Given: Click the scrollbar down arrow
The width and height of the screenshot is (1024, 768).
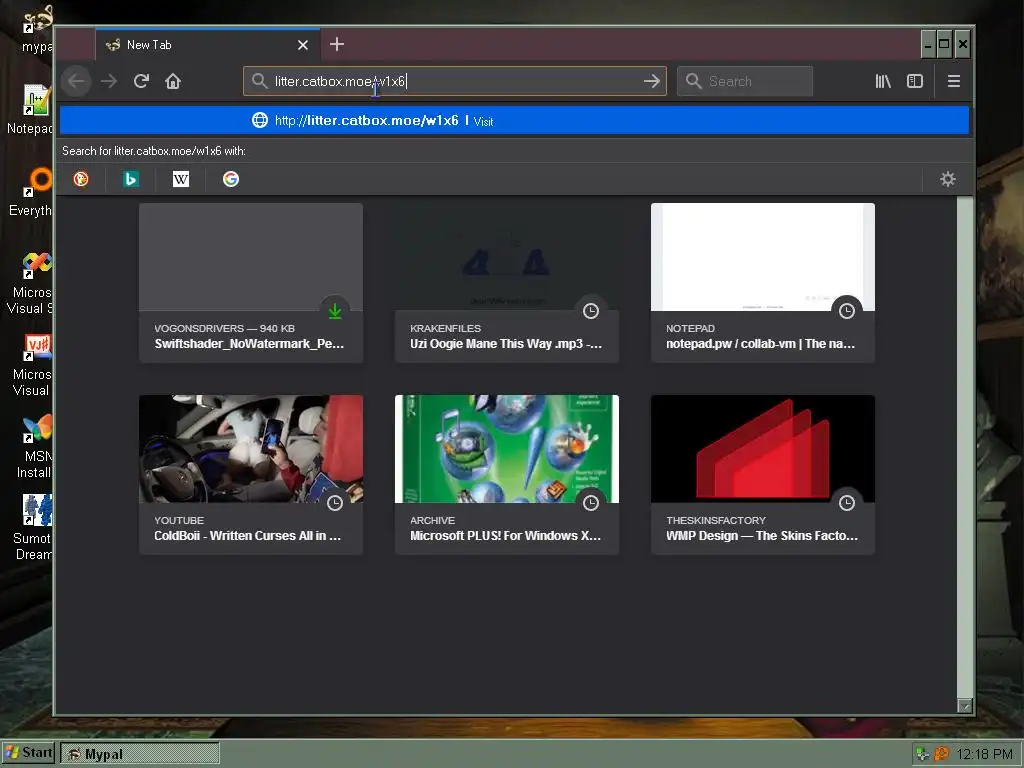Looking at the screenshot, I should click(965, 706).
